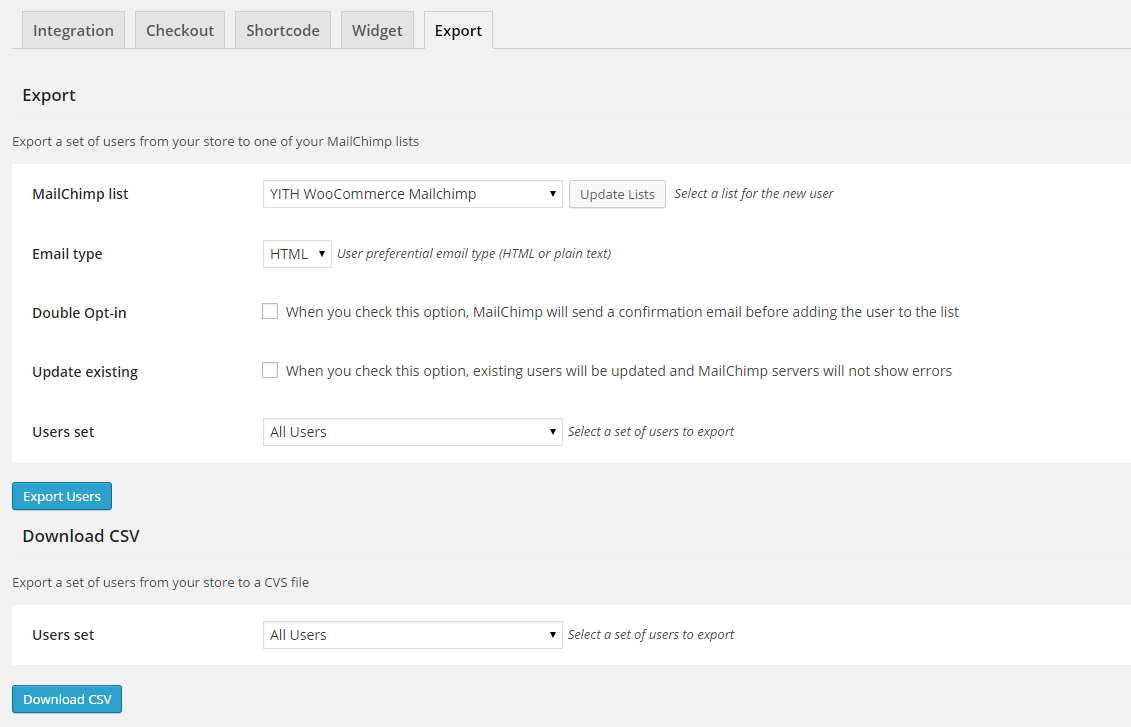1131x727 pixels.
Task: Click the Export section heading
Action: point(49,95)
